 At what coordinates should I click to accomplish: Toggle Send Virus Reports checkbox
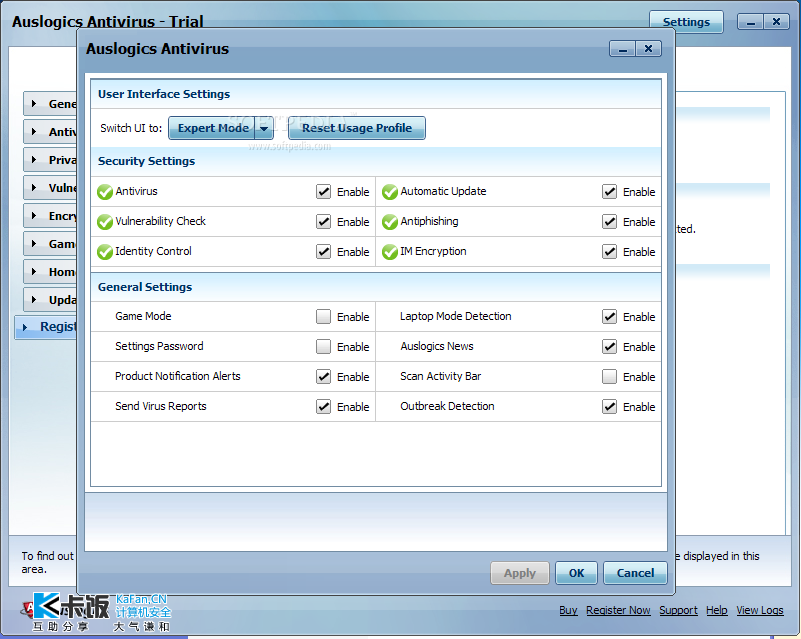coord(323,407)
